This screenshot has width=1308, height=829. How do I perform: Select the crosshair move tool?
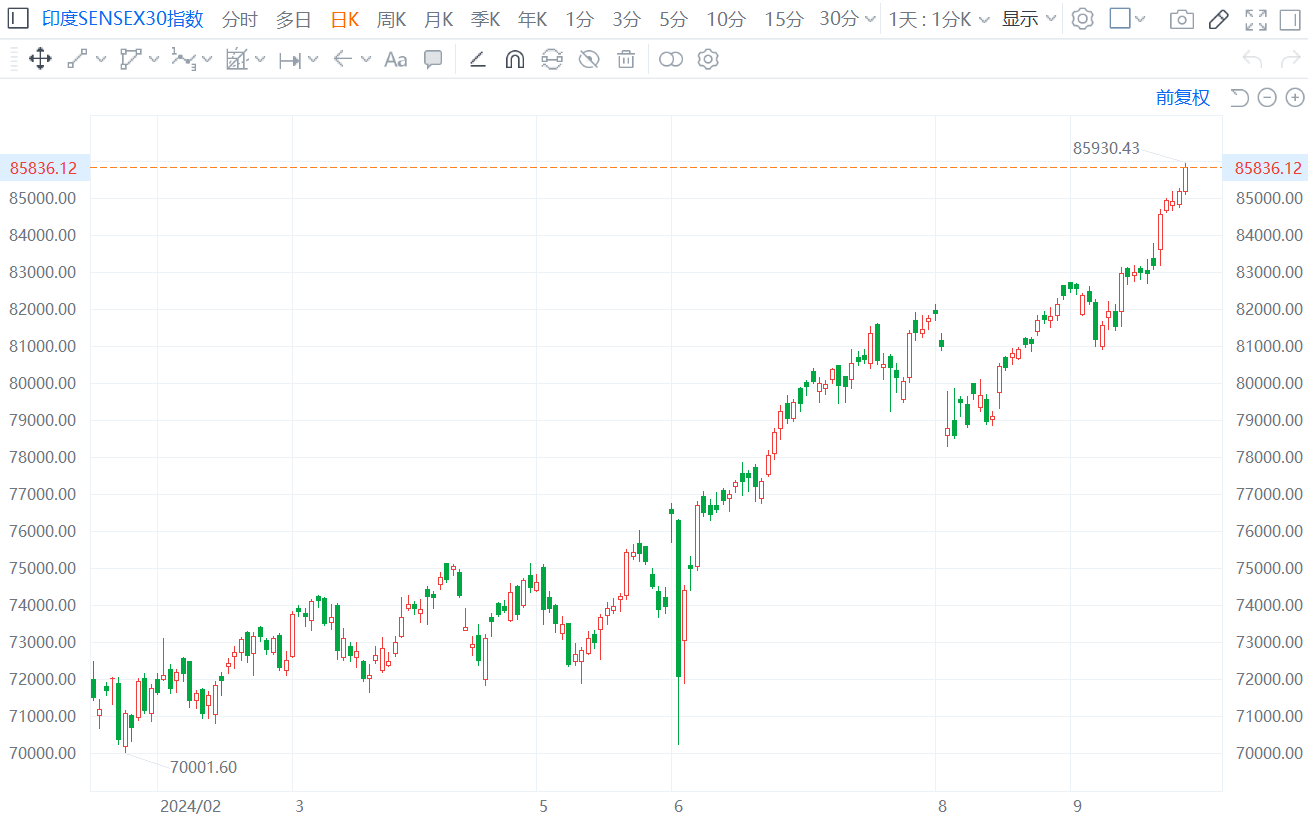pos(40,59)
